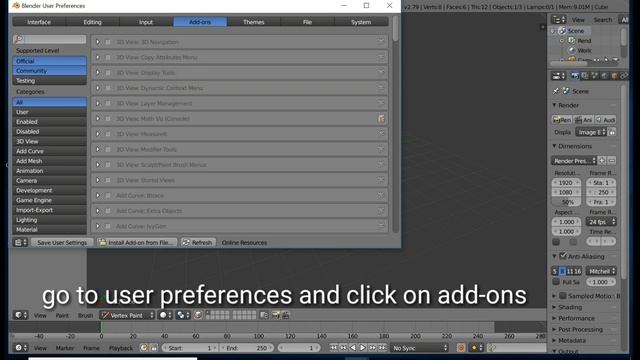640x360 pixels.
Task: Toggle the Testing supported level filter
Action: (49, 80)
